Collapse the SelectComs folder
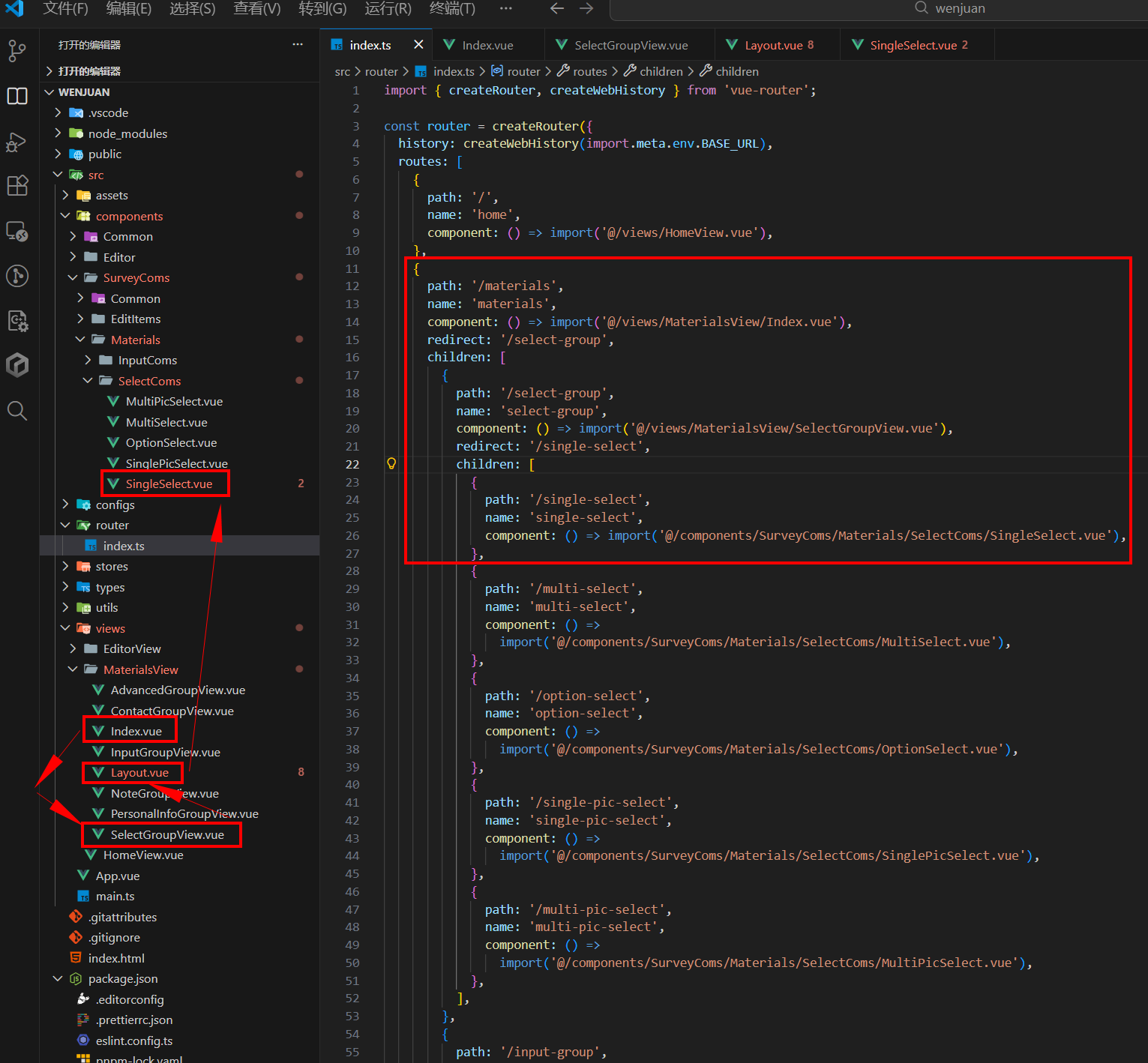 (180, 381)
